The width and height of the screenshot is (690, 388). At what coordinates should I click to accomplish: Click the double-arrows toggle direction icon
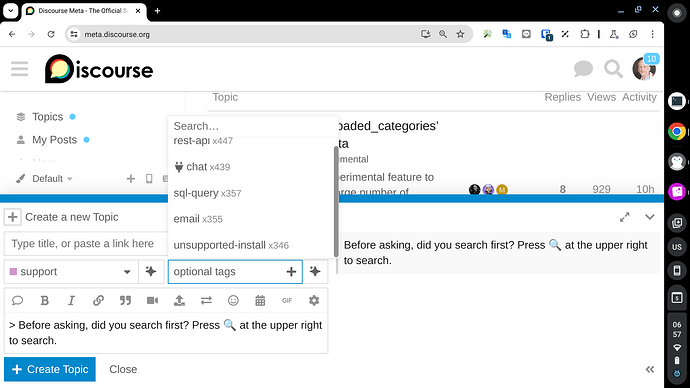(x=206, y=300)
